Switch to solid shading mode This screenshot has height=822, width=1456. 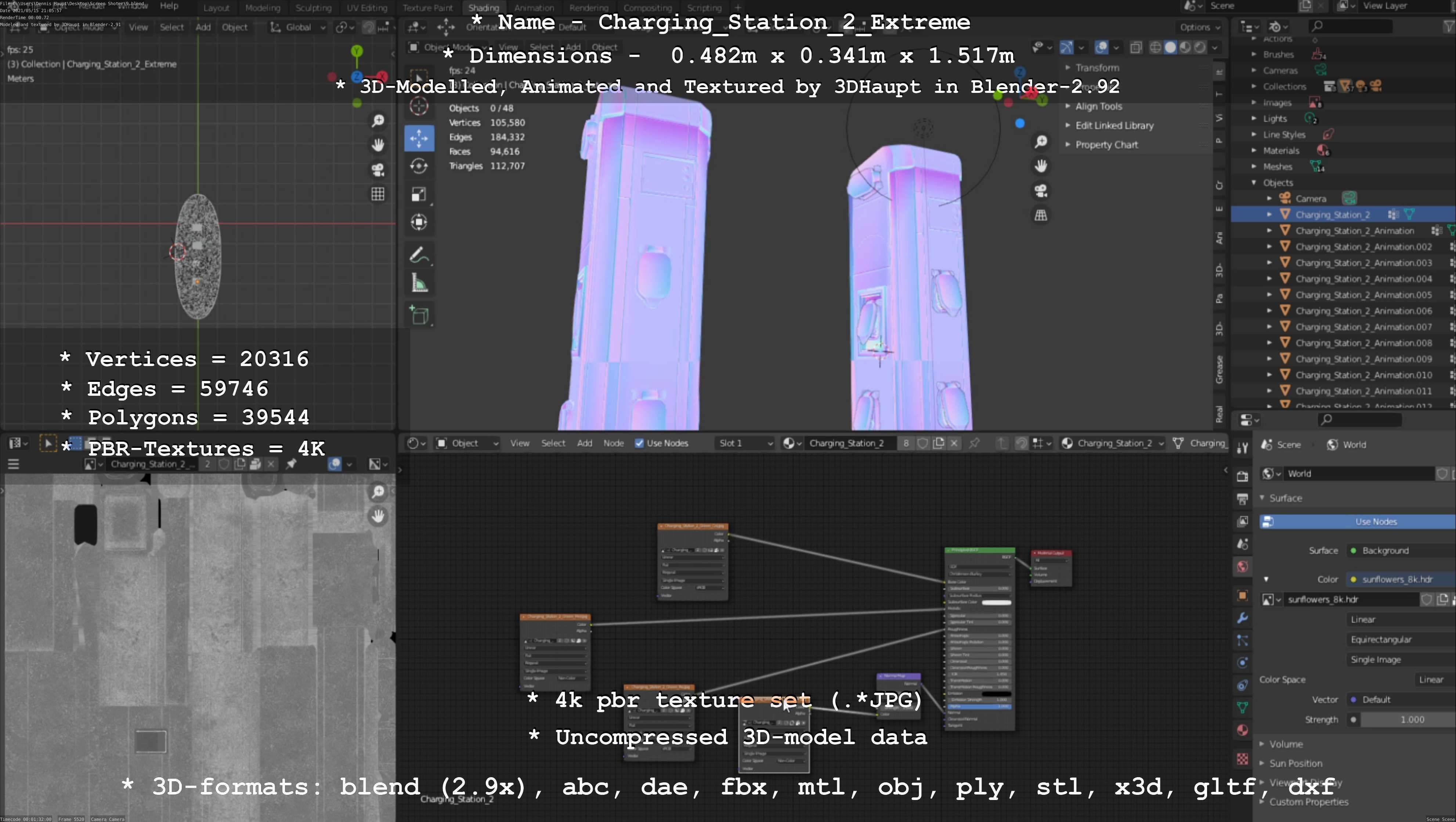tap(1170, 47)
